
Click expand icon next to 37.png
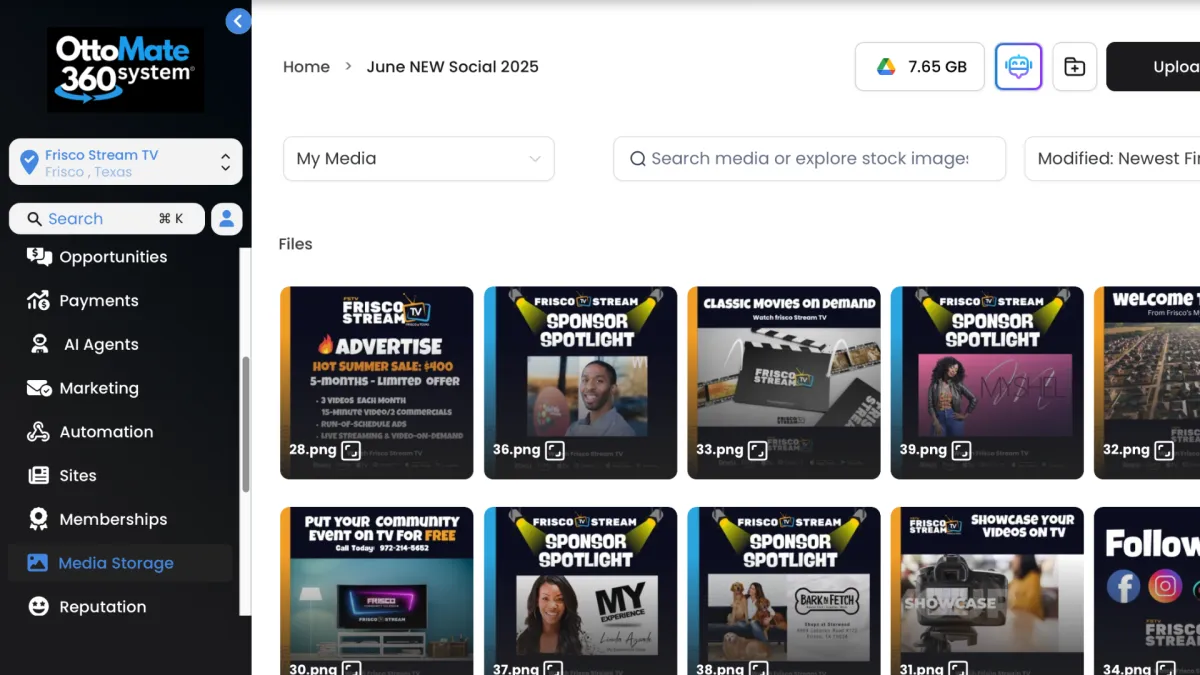point(554,669)
